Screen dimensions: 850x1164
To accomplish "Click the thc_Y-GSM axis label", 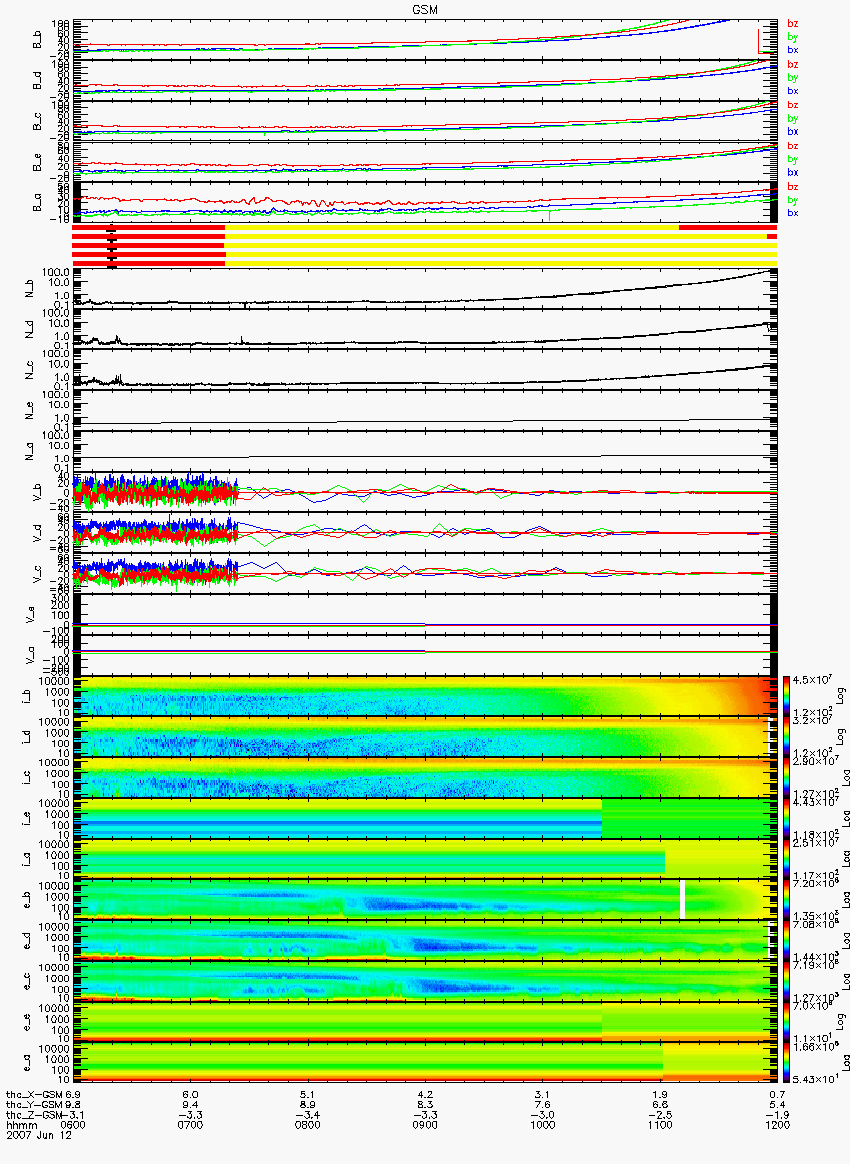I will coord(35,1105).
